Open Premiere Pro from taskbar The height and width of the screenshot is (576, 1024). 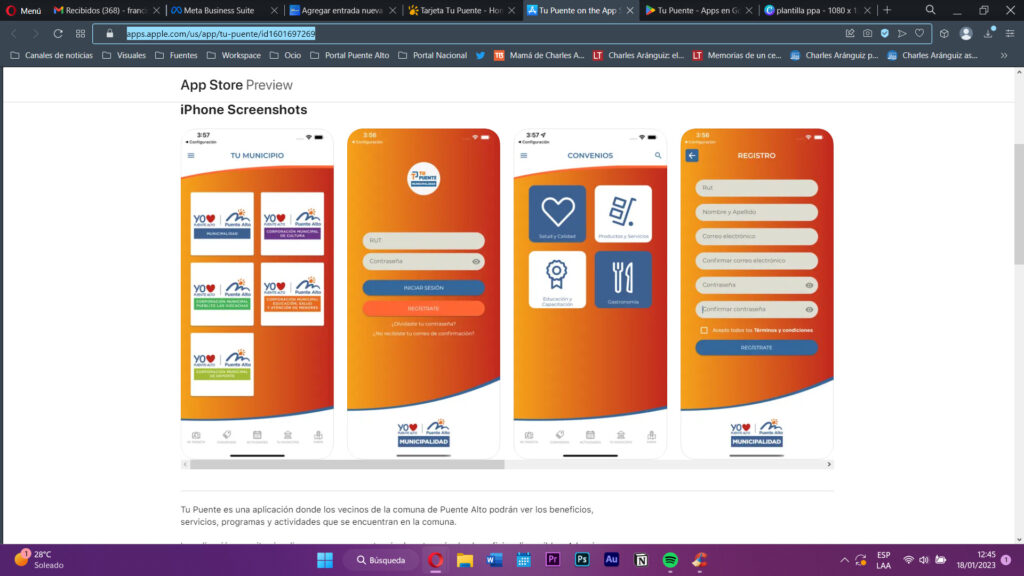(552, 560)
